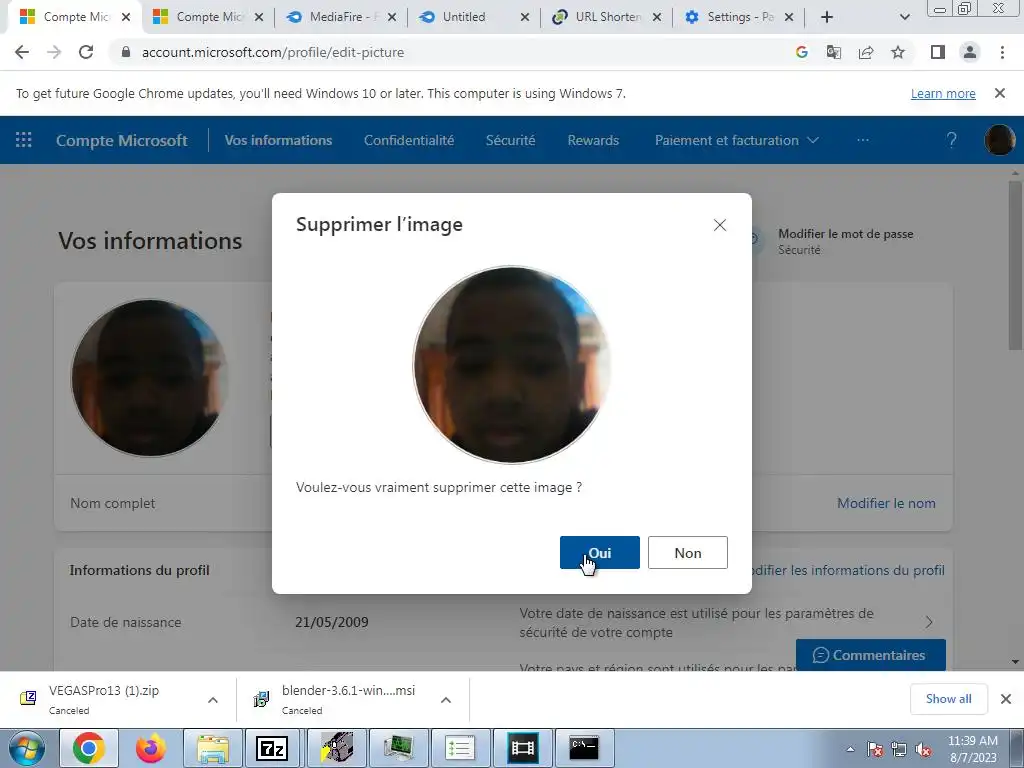This screenshot has width=1024, height=768.
Task: Click the Modifier le nom link
Action: [886, 504]
